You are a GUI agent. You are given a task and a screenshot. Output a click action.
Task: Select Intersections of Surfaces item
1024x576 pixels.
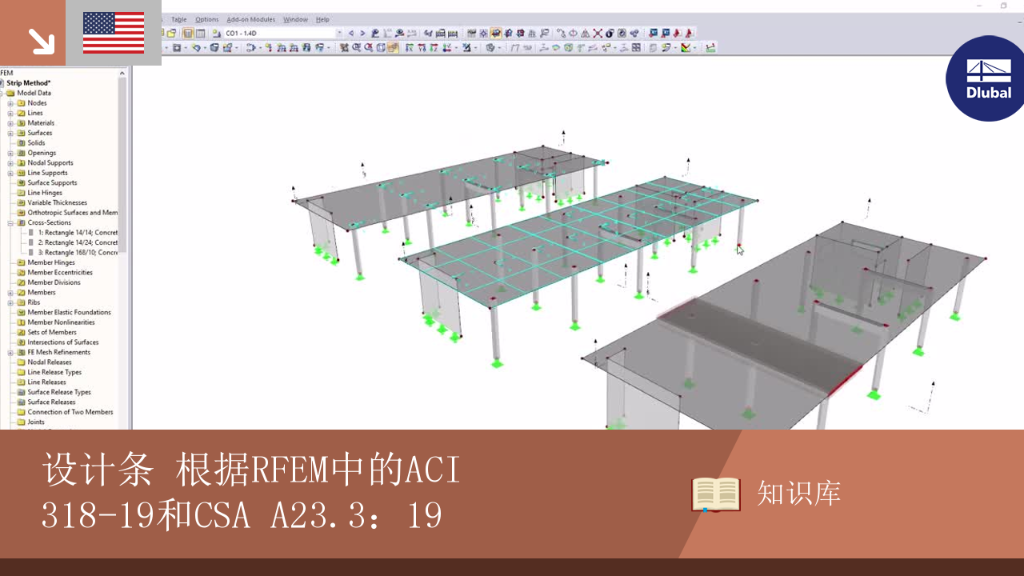pyautogui.click(x=63, y=342)
